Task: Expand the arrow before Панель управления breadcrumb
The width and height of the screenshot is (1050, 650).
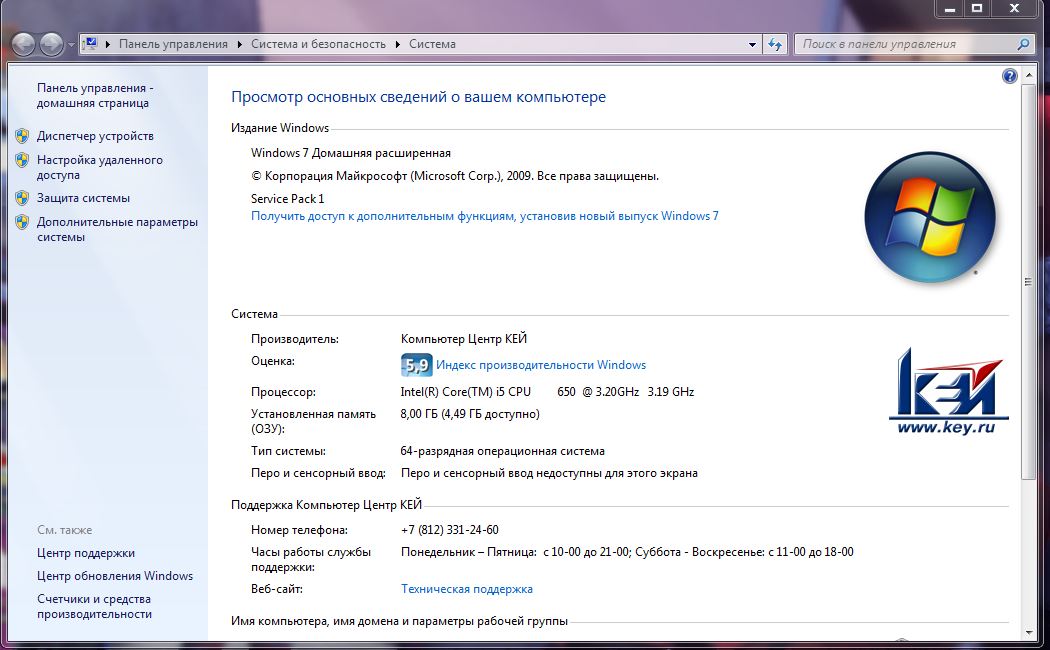Action: pos(108,44)
